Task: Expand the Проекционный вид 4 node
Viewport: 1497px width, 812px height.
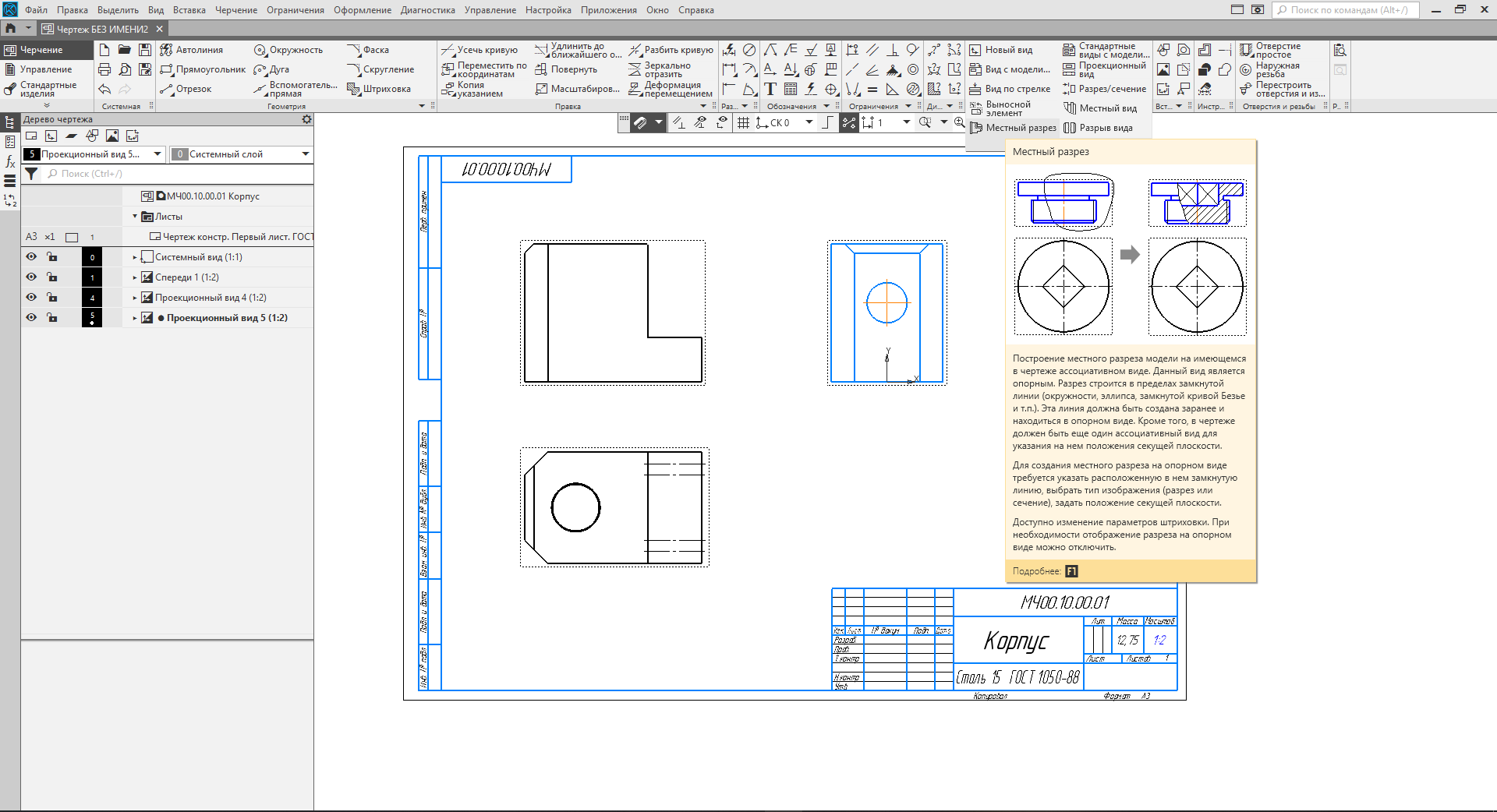Action: pos(135,298)
